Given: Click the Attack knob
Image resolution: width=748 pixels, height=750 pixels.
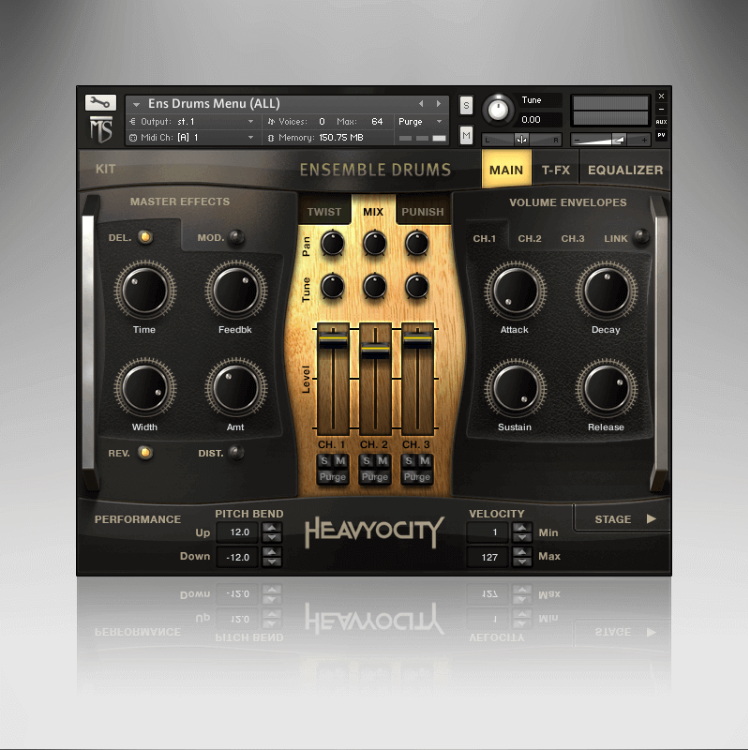Looking at the screenshot, I should tap(515, 291).
